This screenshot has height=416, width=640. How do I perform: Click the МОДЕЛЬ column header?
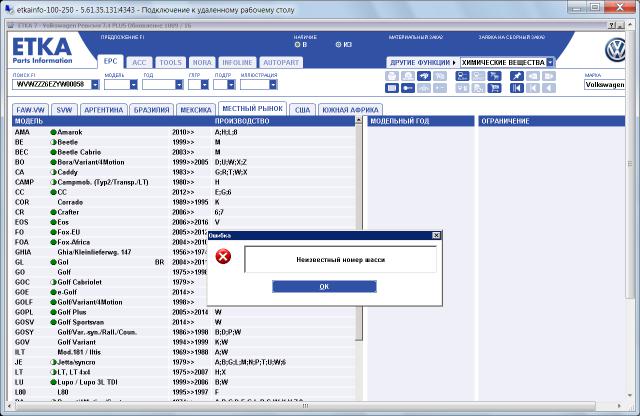(29, 121)
